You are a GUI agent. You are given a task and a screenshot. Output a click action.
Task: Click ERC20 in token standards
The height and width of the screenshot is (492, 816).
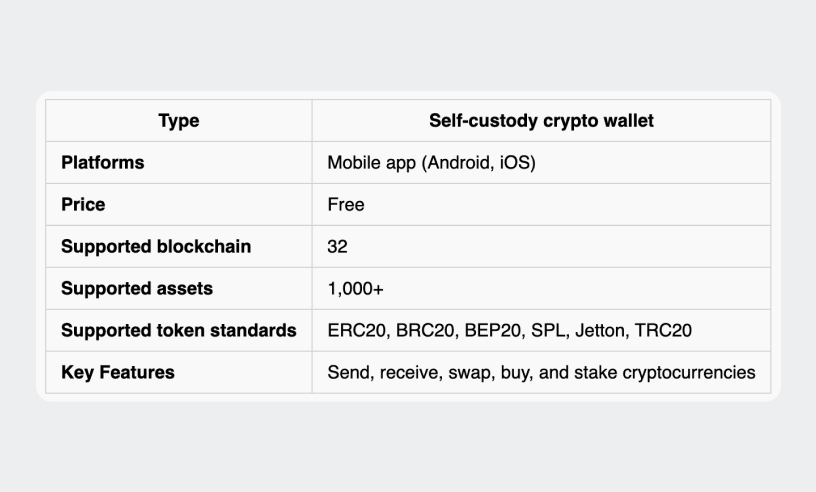(356, 331)
